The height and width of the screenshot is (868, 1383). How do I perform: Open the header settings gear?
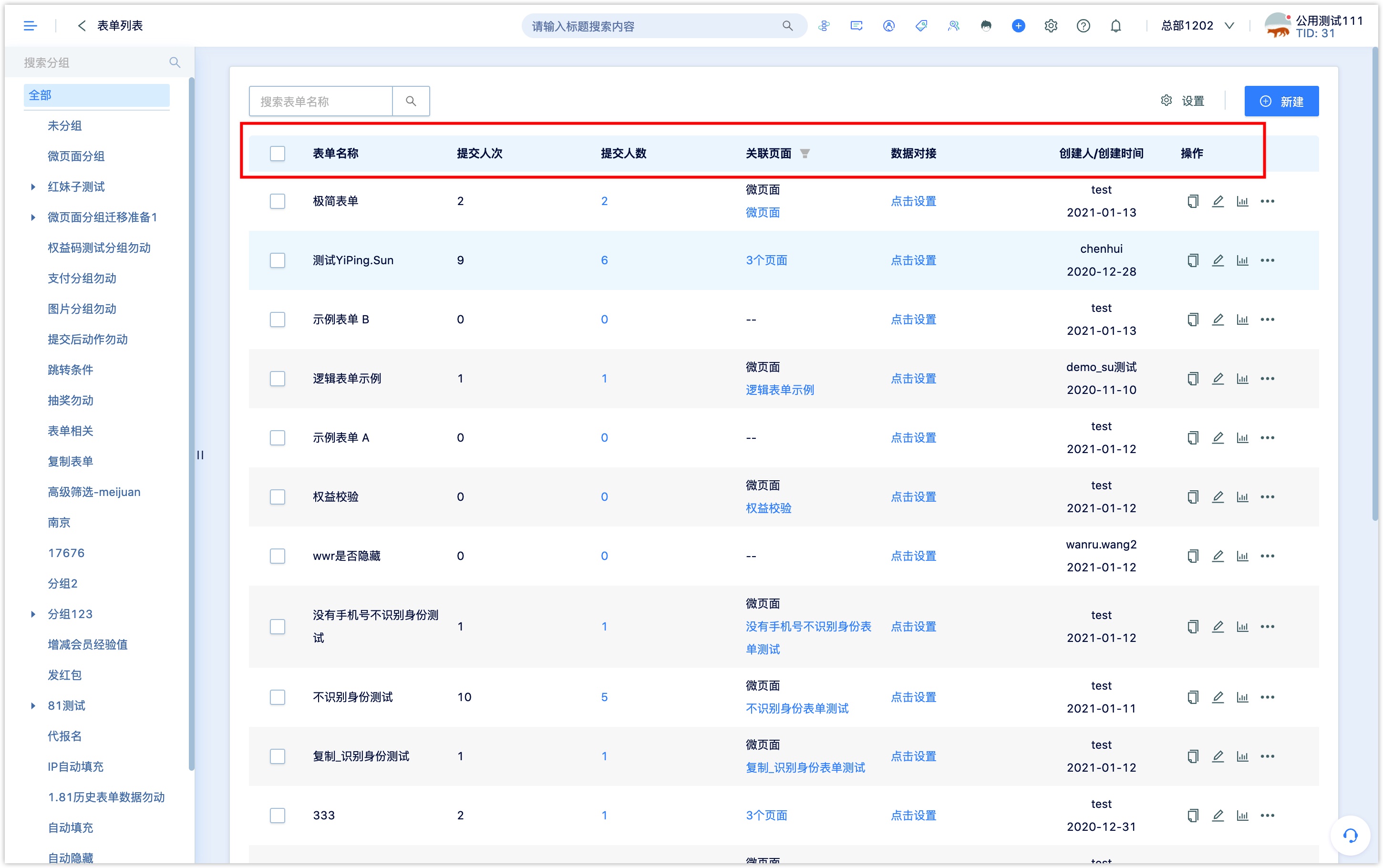[1051, 26]
